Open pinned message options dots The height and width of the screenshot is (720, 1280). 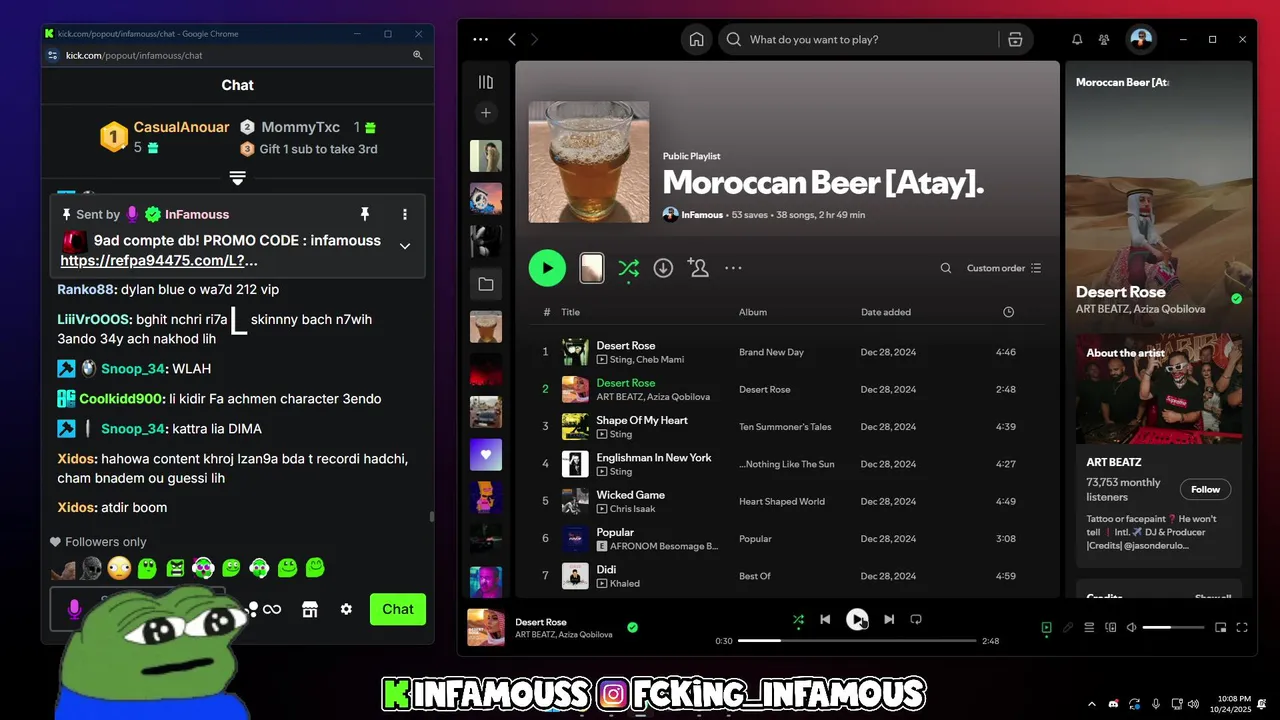point(405,214)
